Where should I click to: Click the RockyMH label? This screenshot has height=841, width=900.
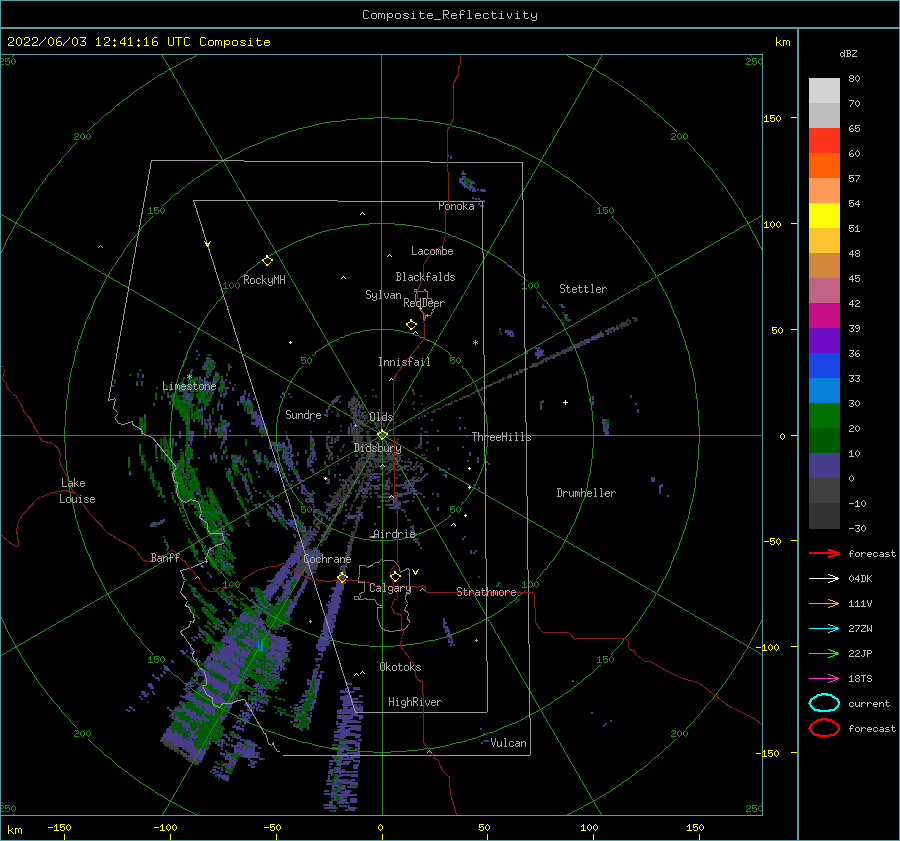(264, 280)
